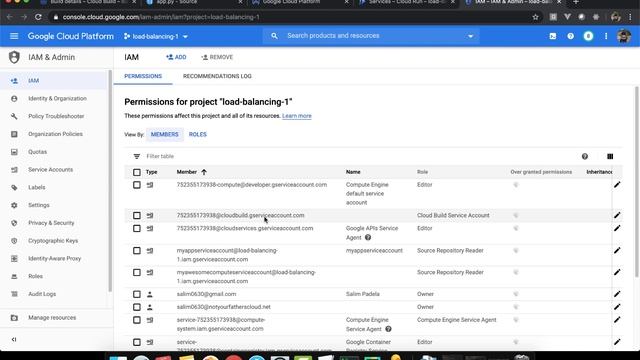Click the Google Cloud Platform logo text

click(x=71, y=36)
